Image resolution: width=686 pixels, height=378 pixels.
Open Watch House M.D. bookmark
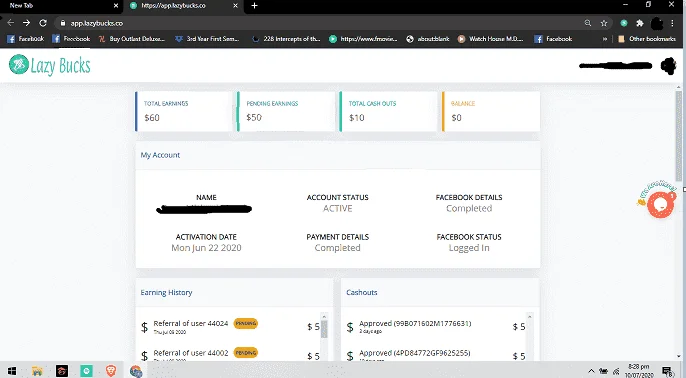point(490,39)
